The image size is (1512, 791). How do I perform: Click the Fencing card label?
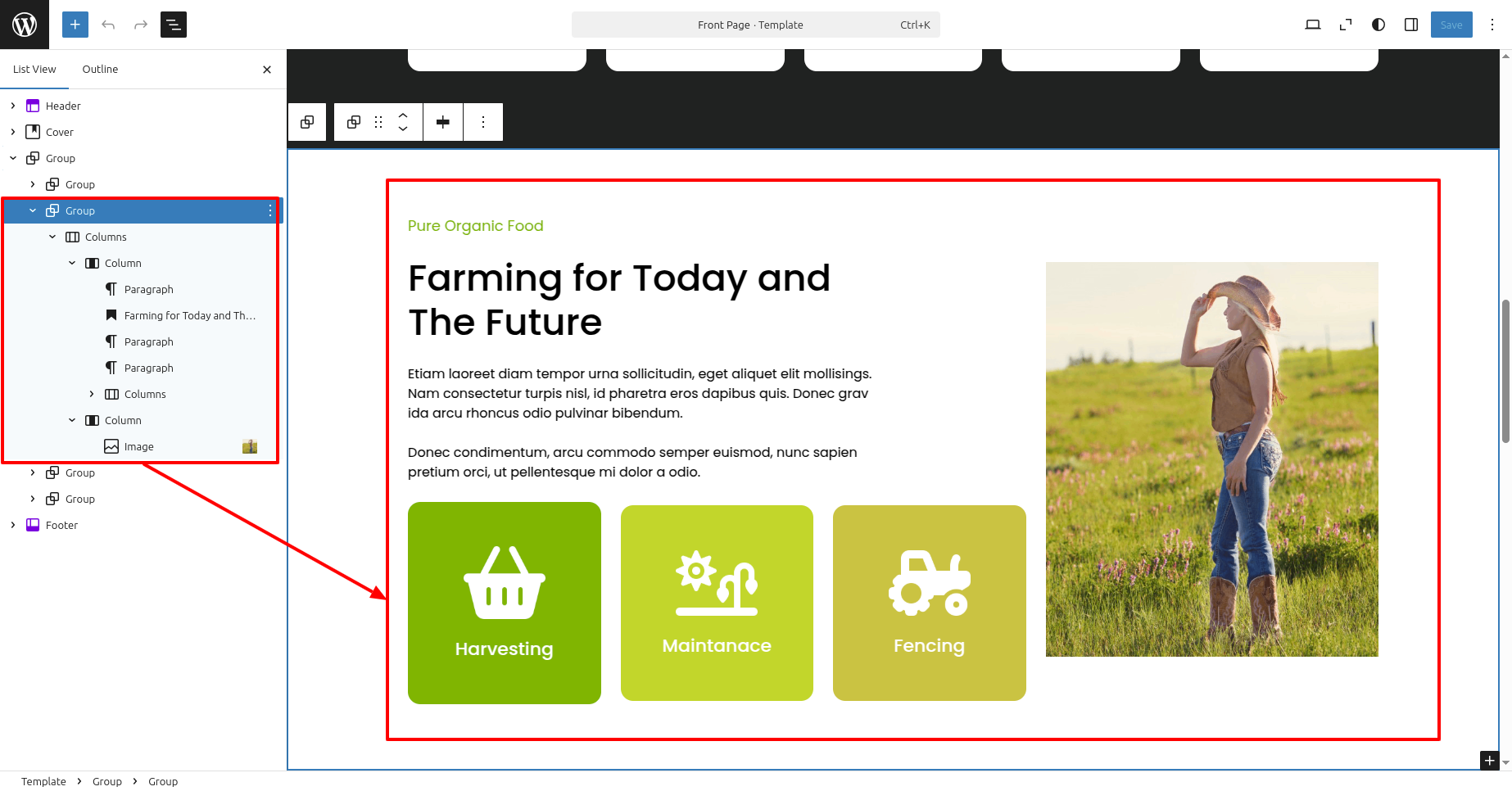[x=930, y=646]
